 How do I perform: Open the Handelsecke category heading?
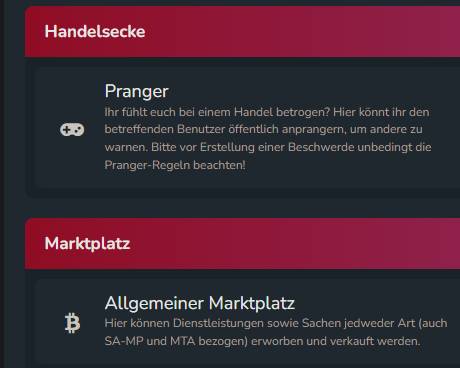coord(95,32)
